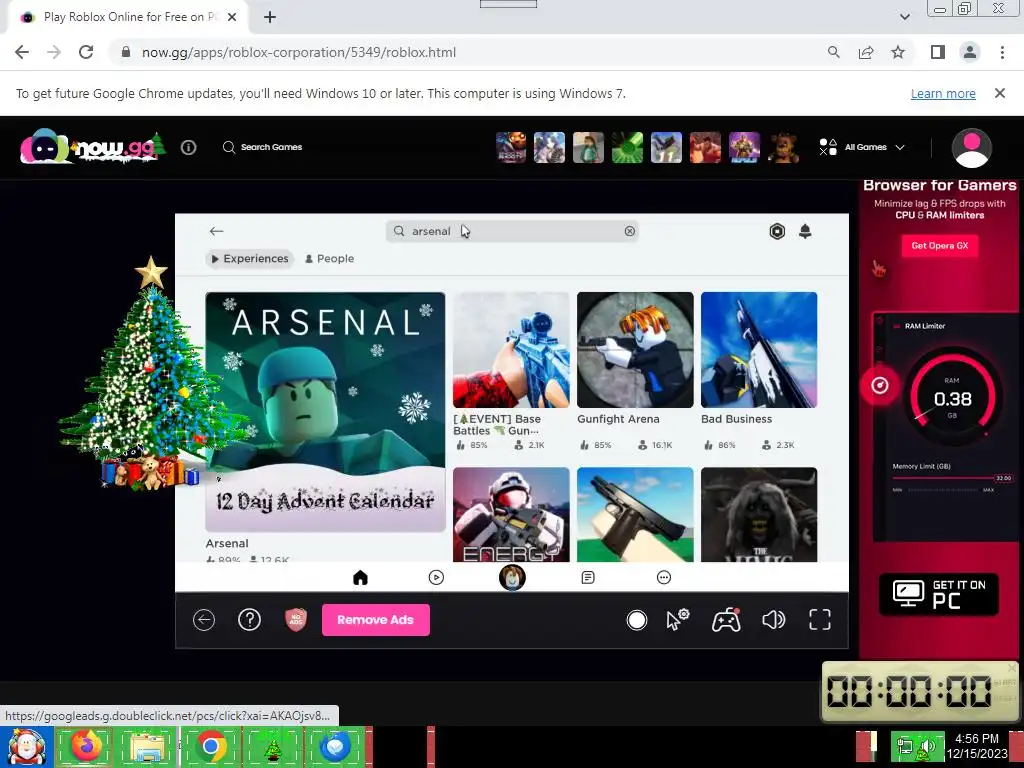The image size is (1024, 768).
Task: Open the Freddy bear game icon in header
Action: 783,147
